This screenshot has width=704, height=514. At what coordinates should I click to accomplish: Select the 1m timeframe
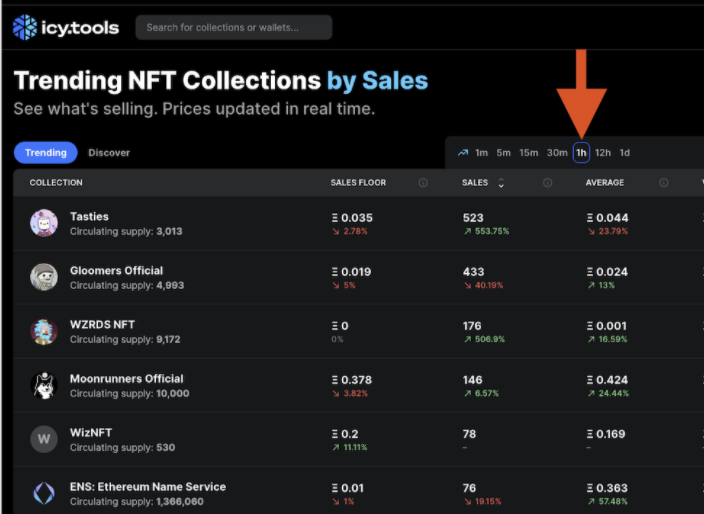click(481, 153)
